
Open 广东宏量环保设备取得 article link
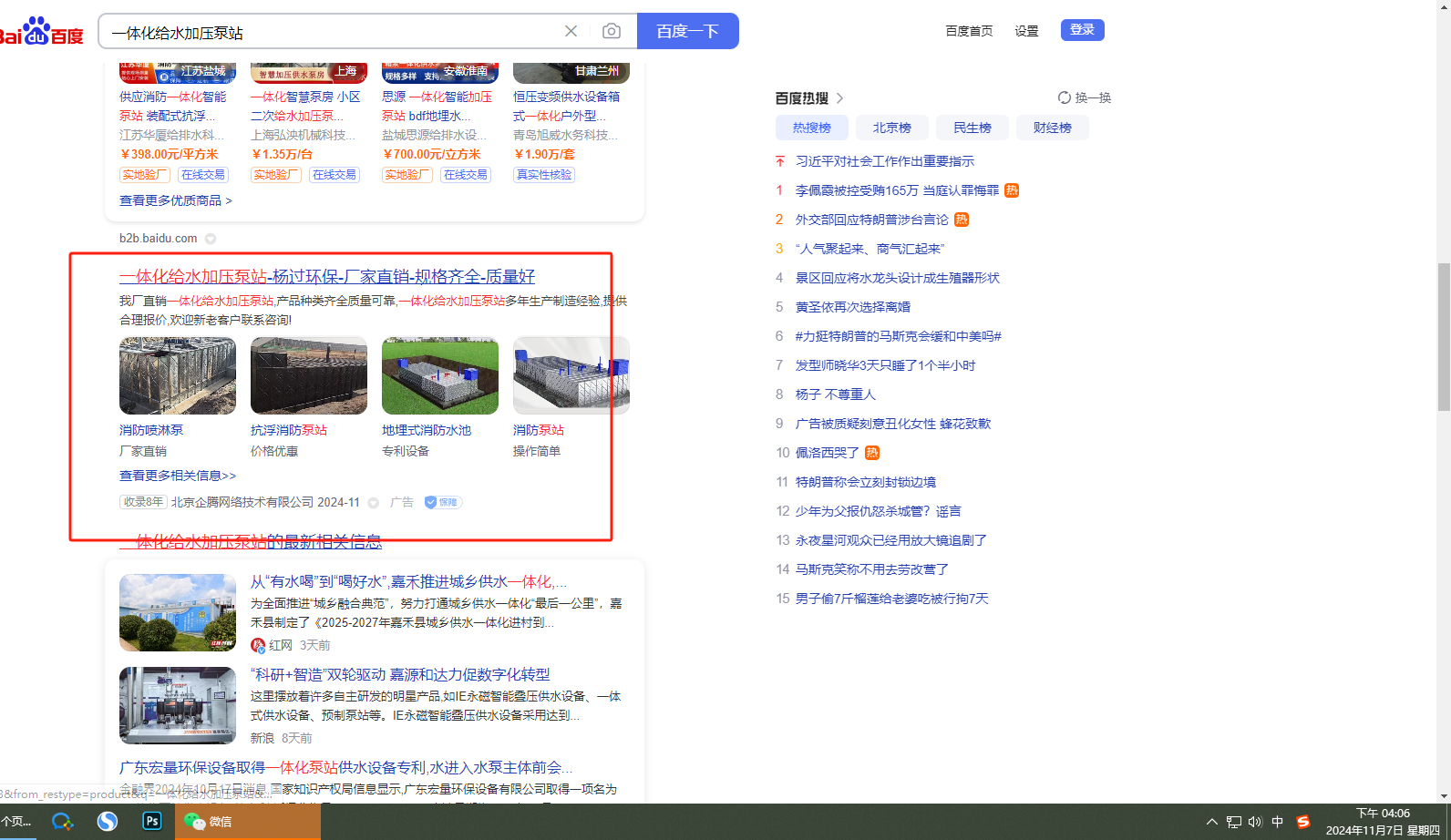(346, 767)
